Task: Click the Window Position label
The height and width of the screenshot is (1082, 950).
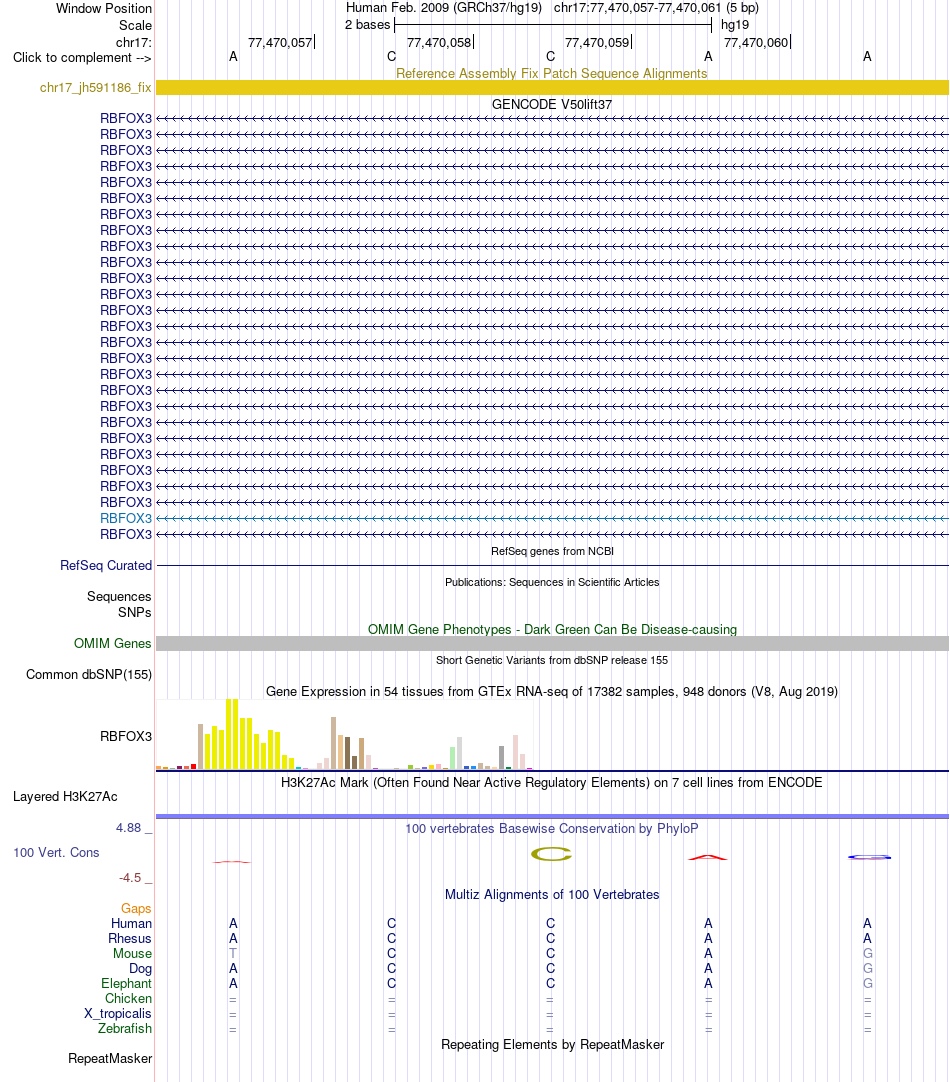Action: tap(103, 8)
